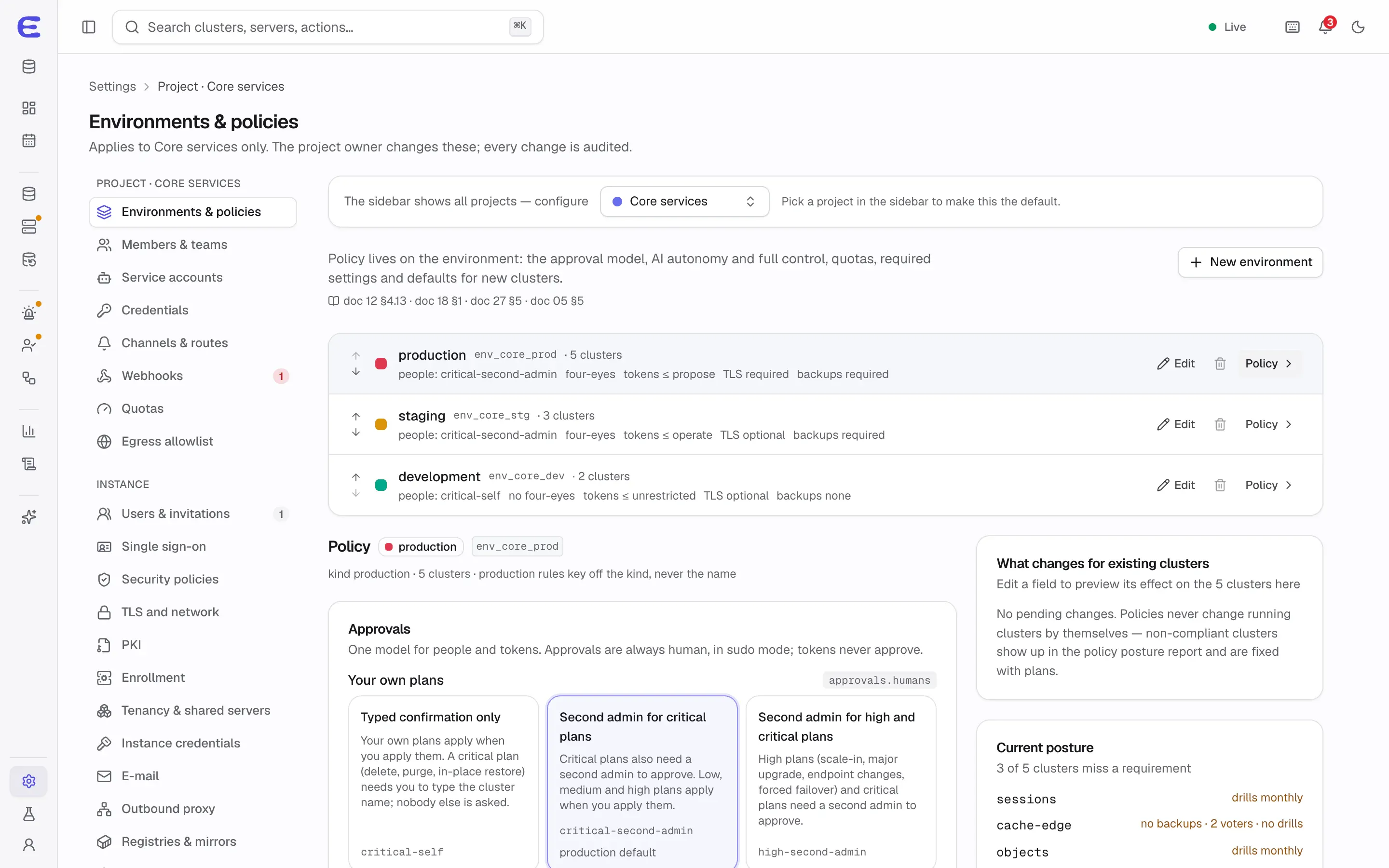Open keyboard shortcuts icon in header
The width and height of the screenshot is (1389, 868).
[x=1292, y=27]
